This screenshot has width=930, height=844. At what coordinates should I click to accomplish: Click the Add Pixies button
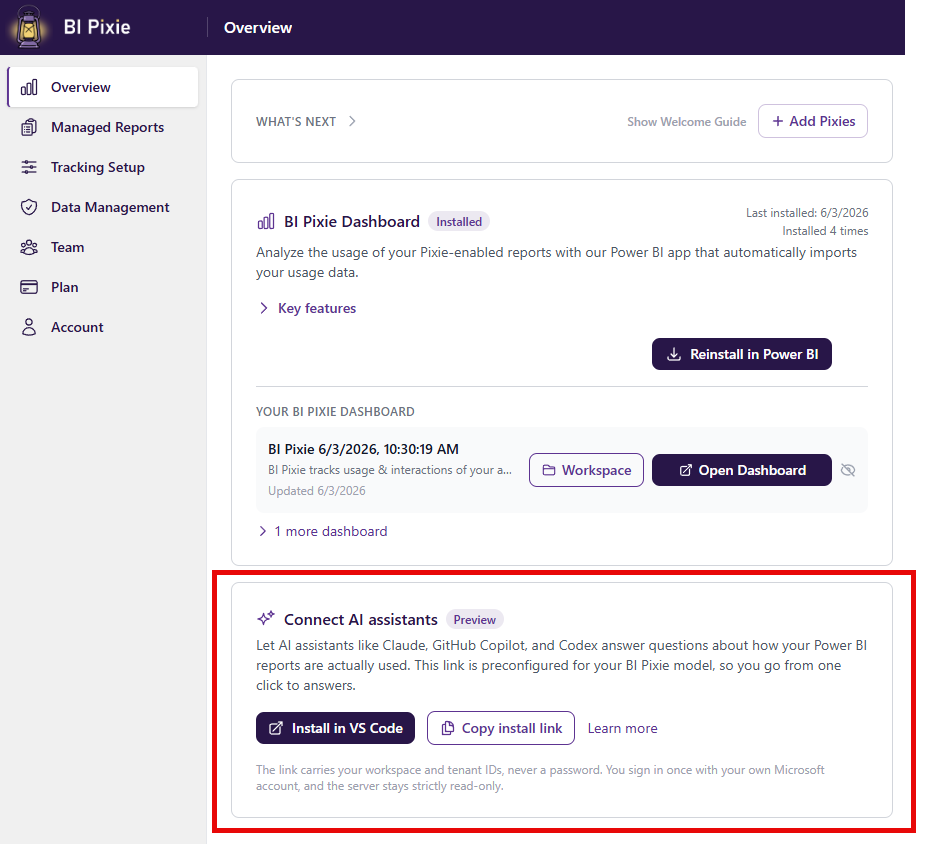813,121
